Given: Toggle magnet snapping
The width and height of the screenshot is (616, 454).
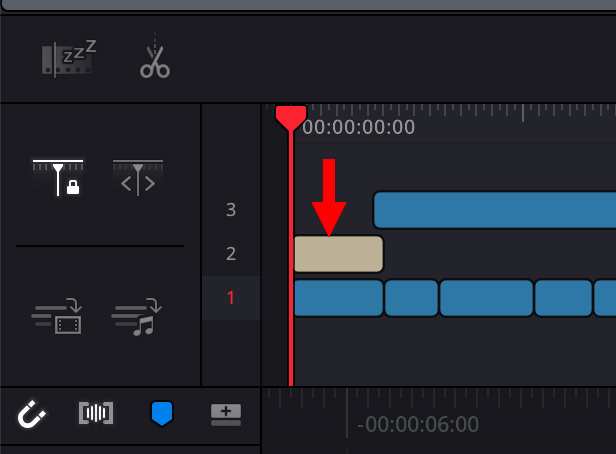Looking at the screenshot, I should (x=33, y=412).
